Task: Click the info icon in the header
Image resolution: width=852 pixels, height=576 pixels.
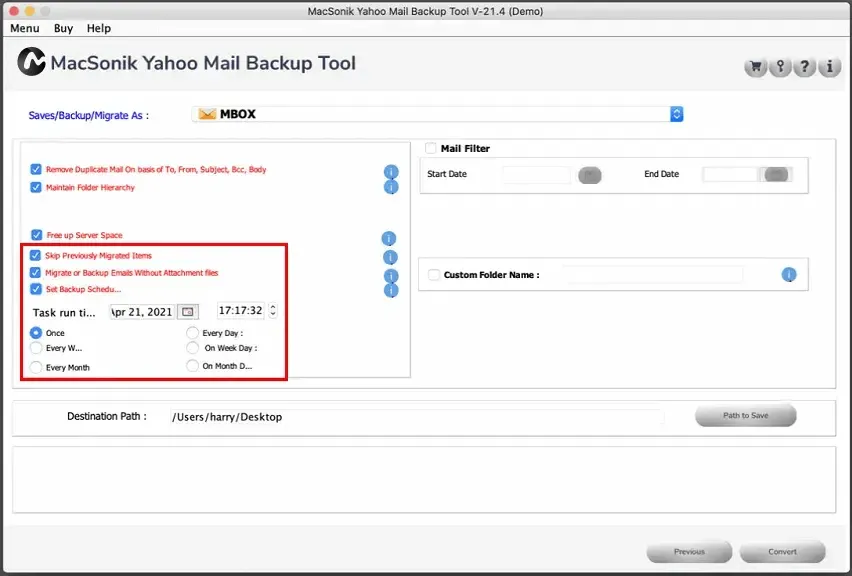Action: 829,67
